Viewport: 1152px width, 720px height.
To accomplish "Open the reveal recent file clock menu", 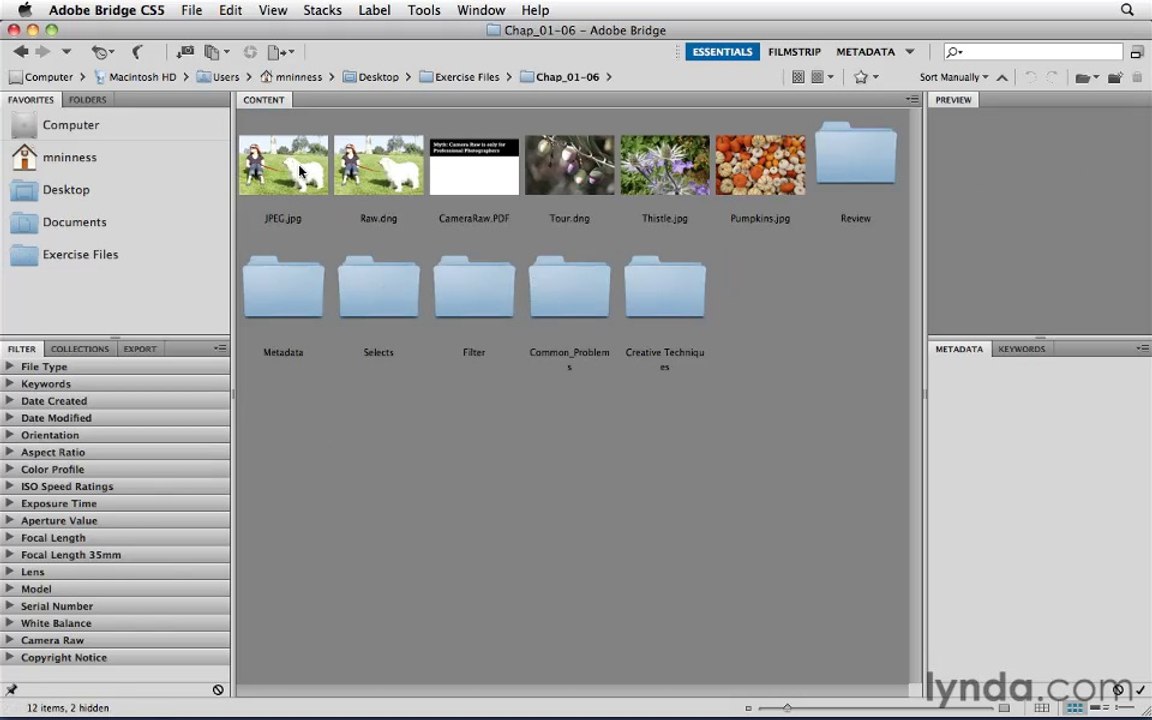I will pos(102,52).
